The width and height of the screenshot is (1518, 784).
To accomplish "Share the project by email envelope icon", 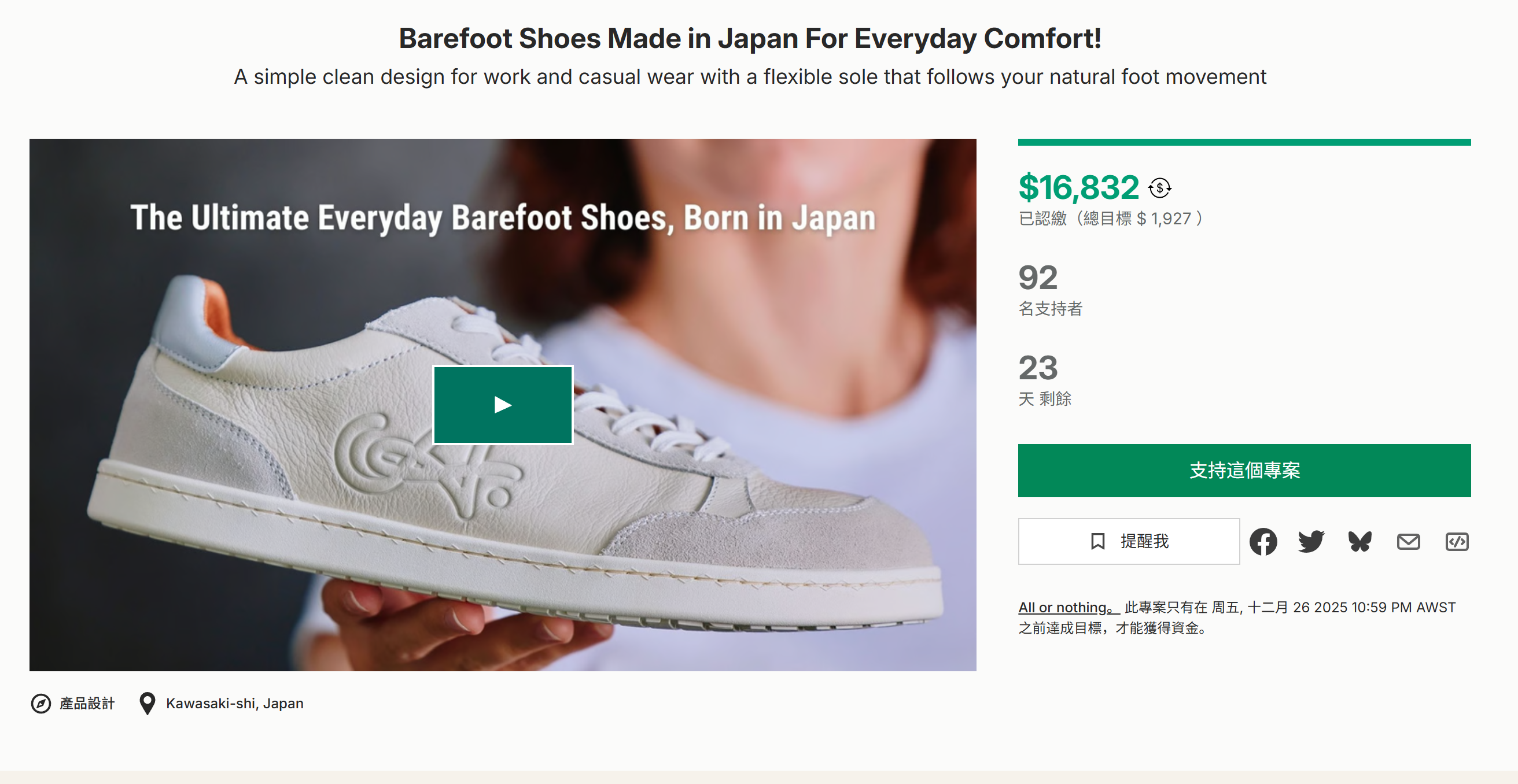I will point(1408,541).
